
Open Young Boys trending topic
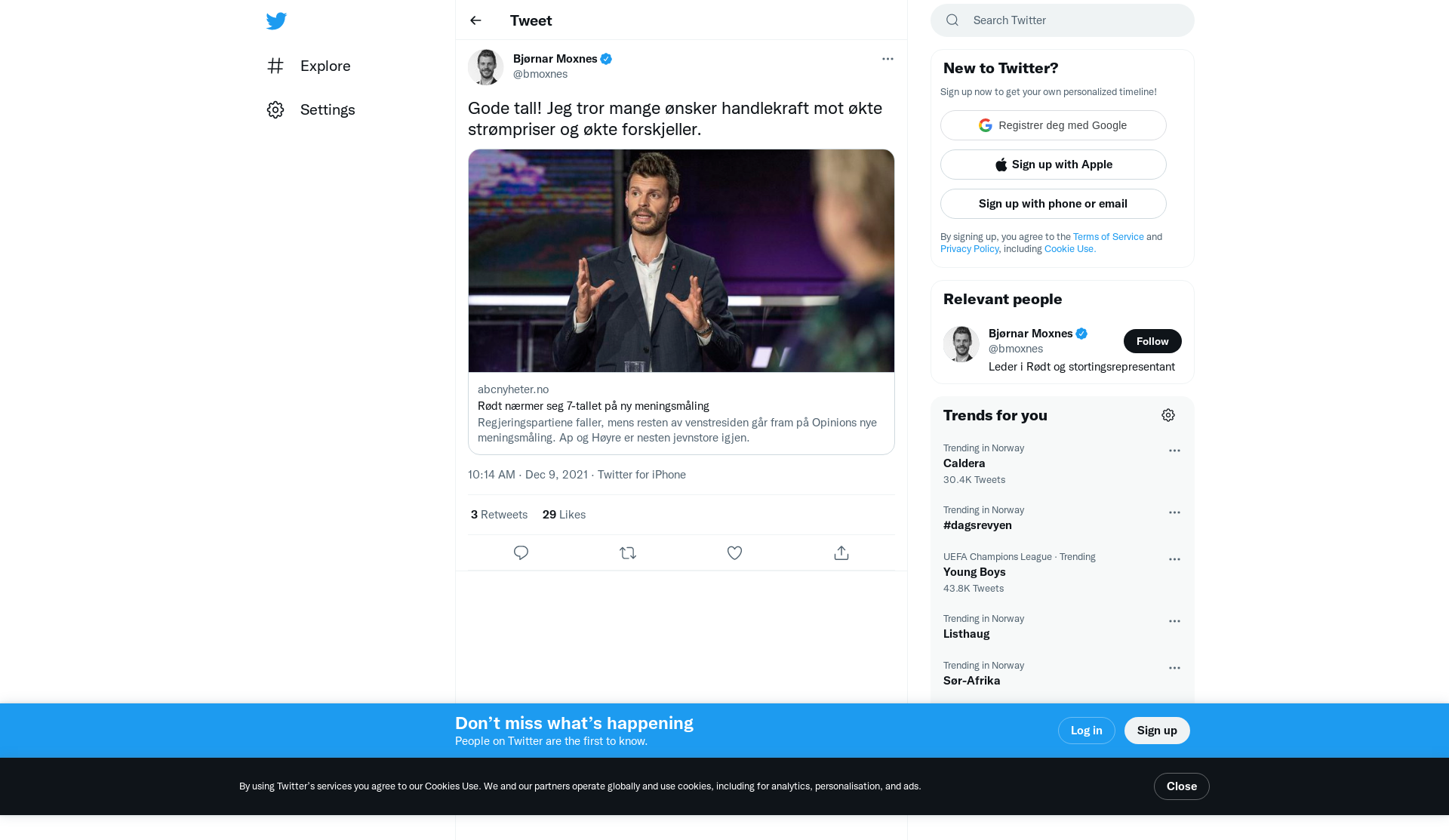pyautogui.click(x=974, y=572)
